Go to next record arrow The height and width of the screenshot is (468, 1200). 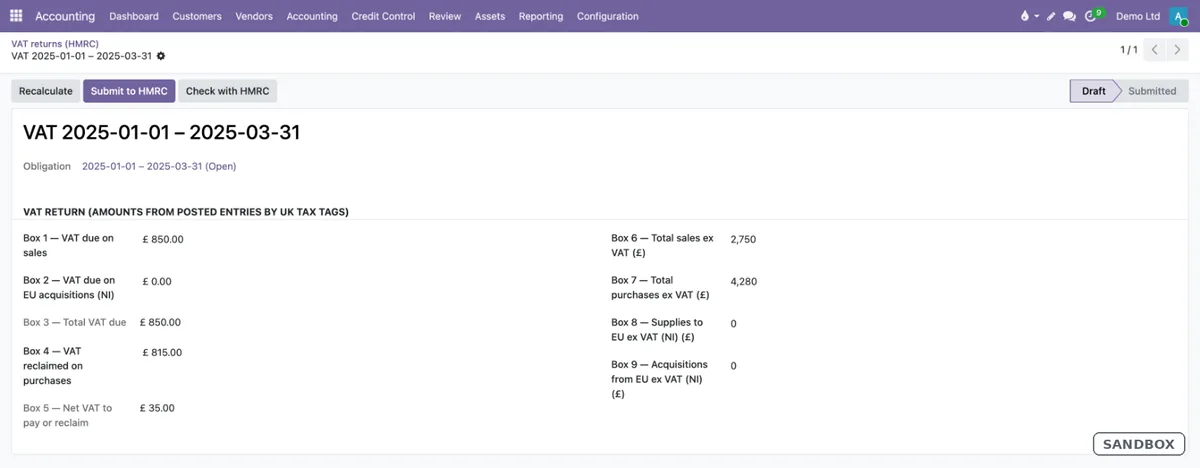[1178, 49]
